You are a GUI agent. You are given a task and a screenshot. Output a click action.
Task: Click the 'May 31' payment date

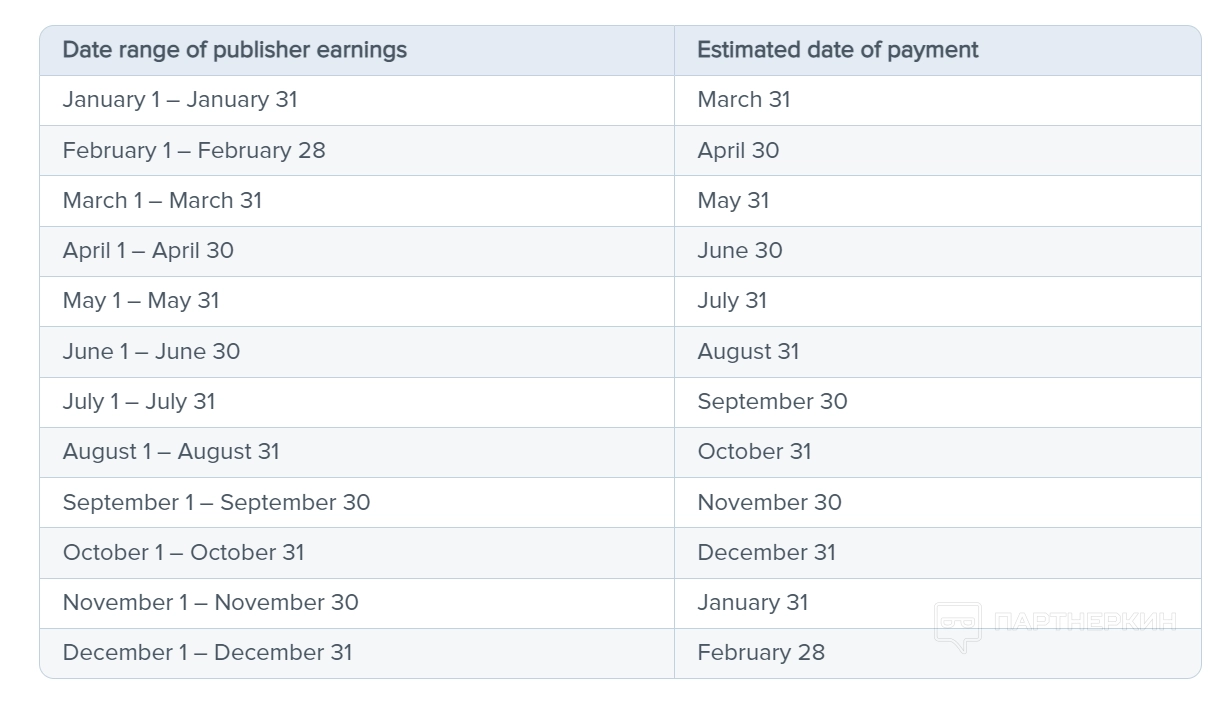tap(733, 200)
